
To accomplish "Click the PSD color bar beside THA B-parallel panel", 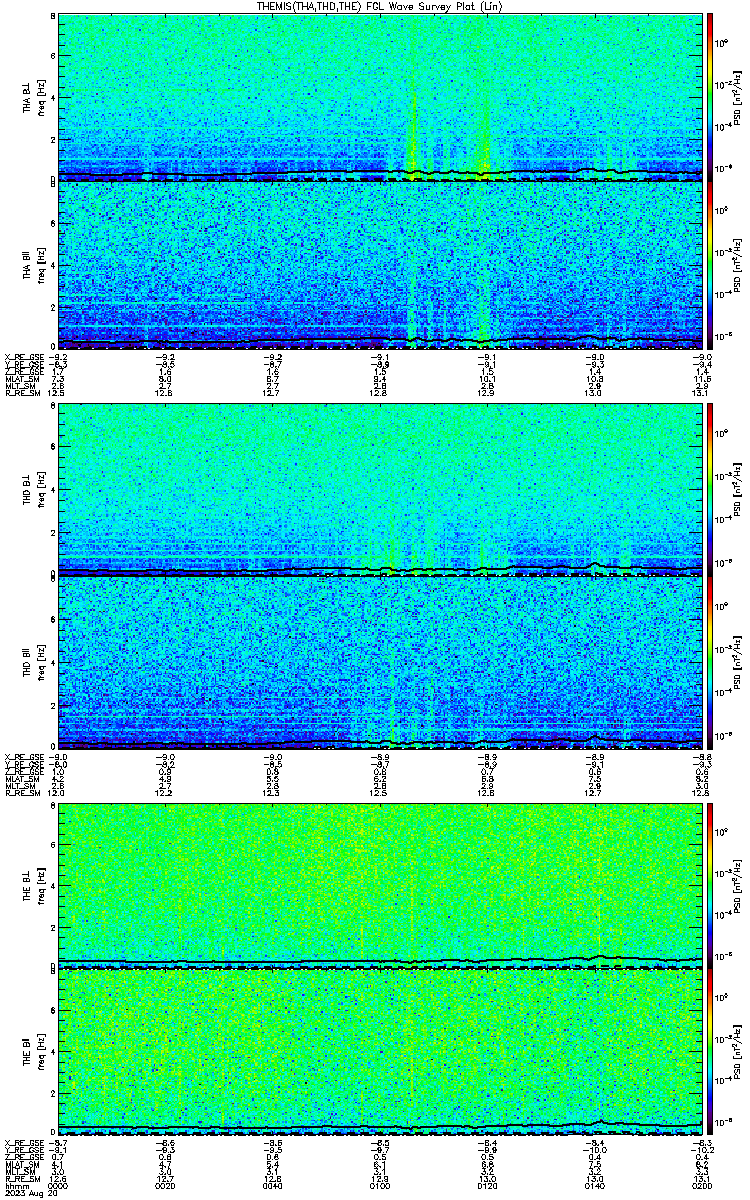I will tap(710, 265).
